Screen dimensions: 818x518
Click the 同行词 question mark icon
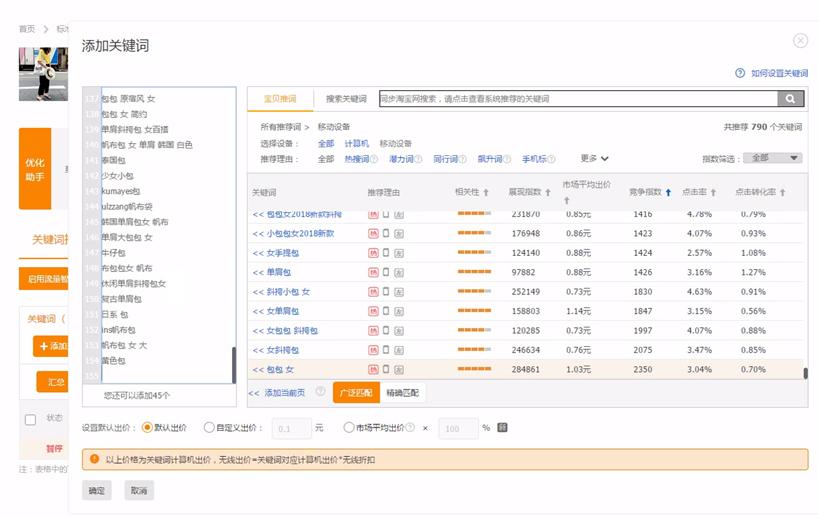click(x=462, y=159)
